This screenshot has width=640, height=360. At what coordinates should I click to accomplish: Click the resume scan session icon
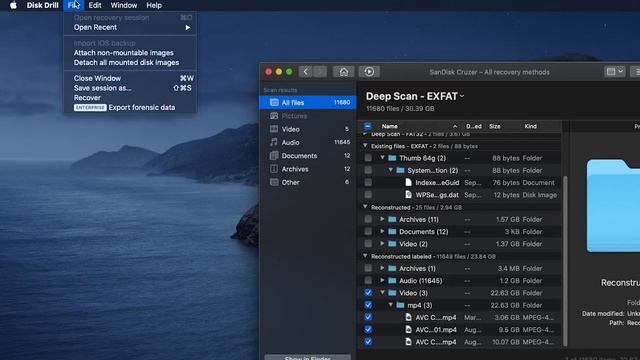[x=369, y=72]
